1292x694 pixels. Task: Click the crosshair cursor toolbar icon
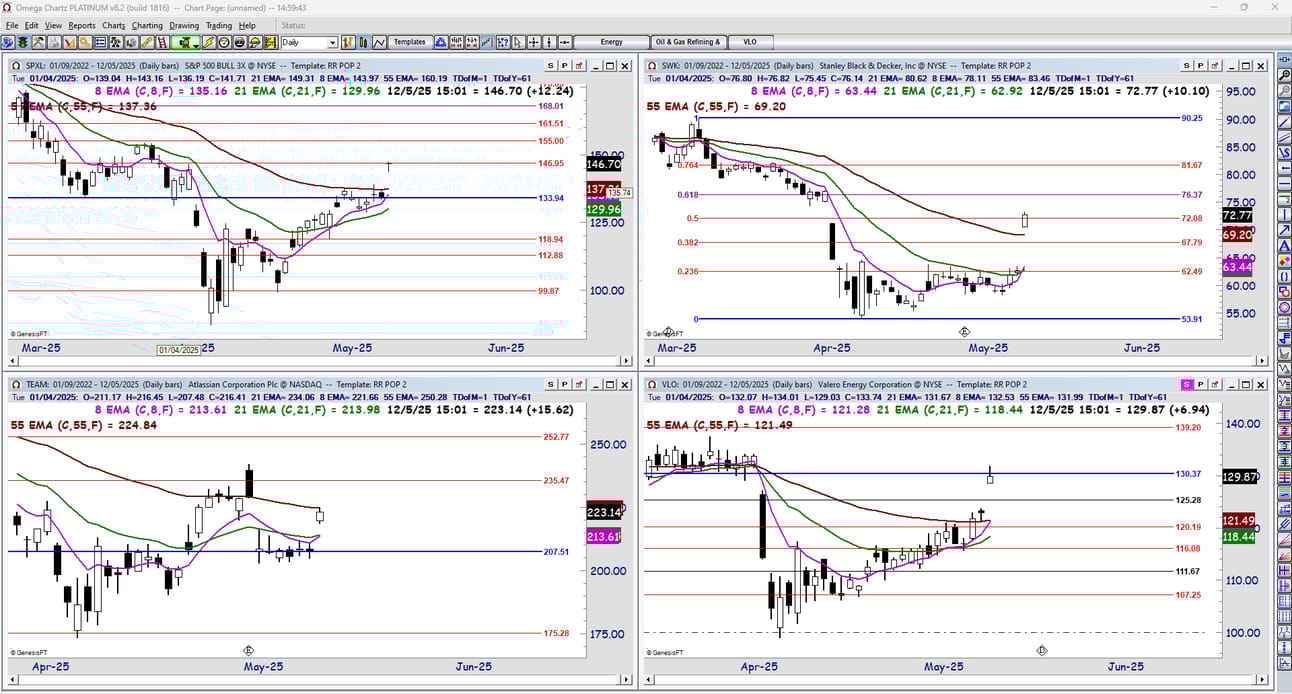click(x=533, y=43)
